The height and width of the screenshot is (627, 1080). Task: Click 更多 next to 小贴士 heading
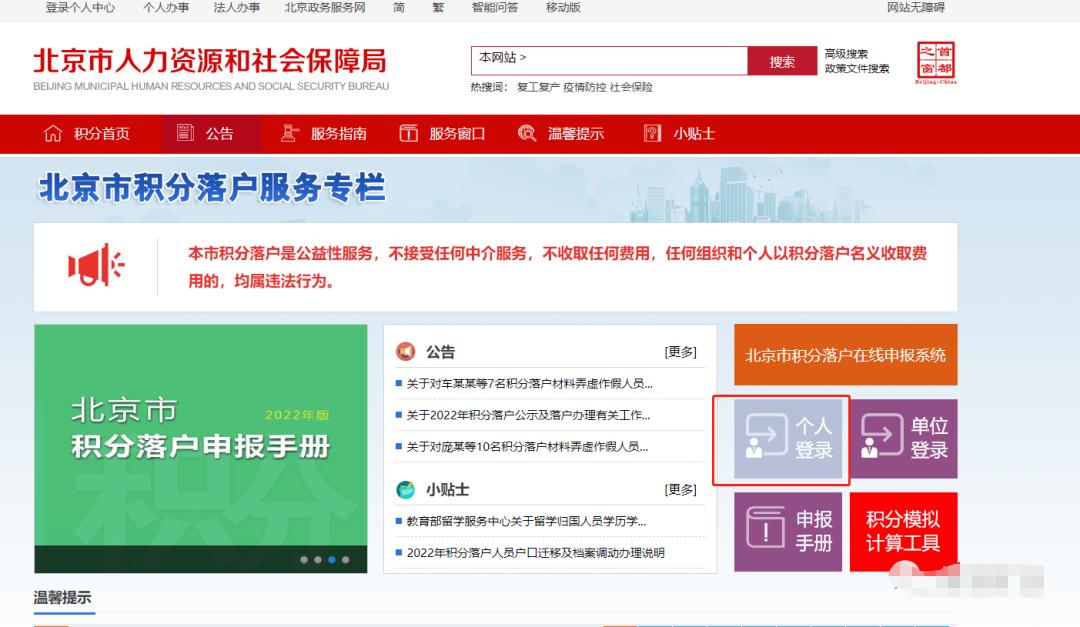681,490
